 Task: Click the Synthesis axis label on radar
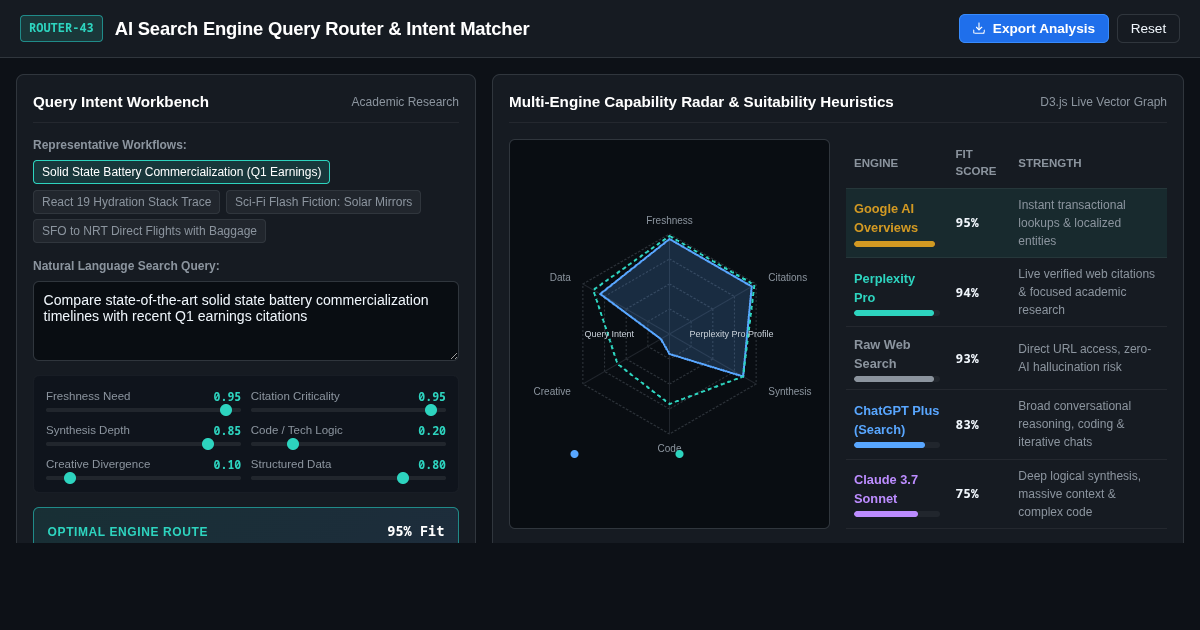click(790, 391)
